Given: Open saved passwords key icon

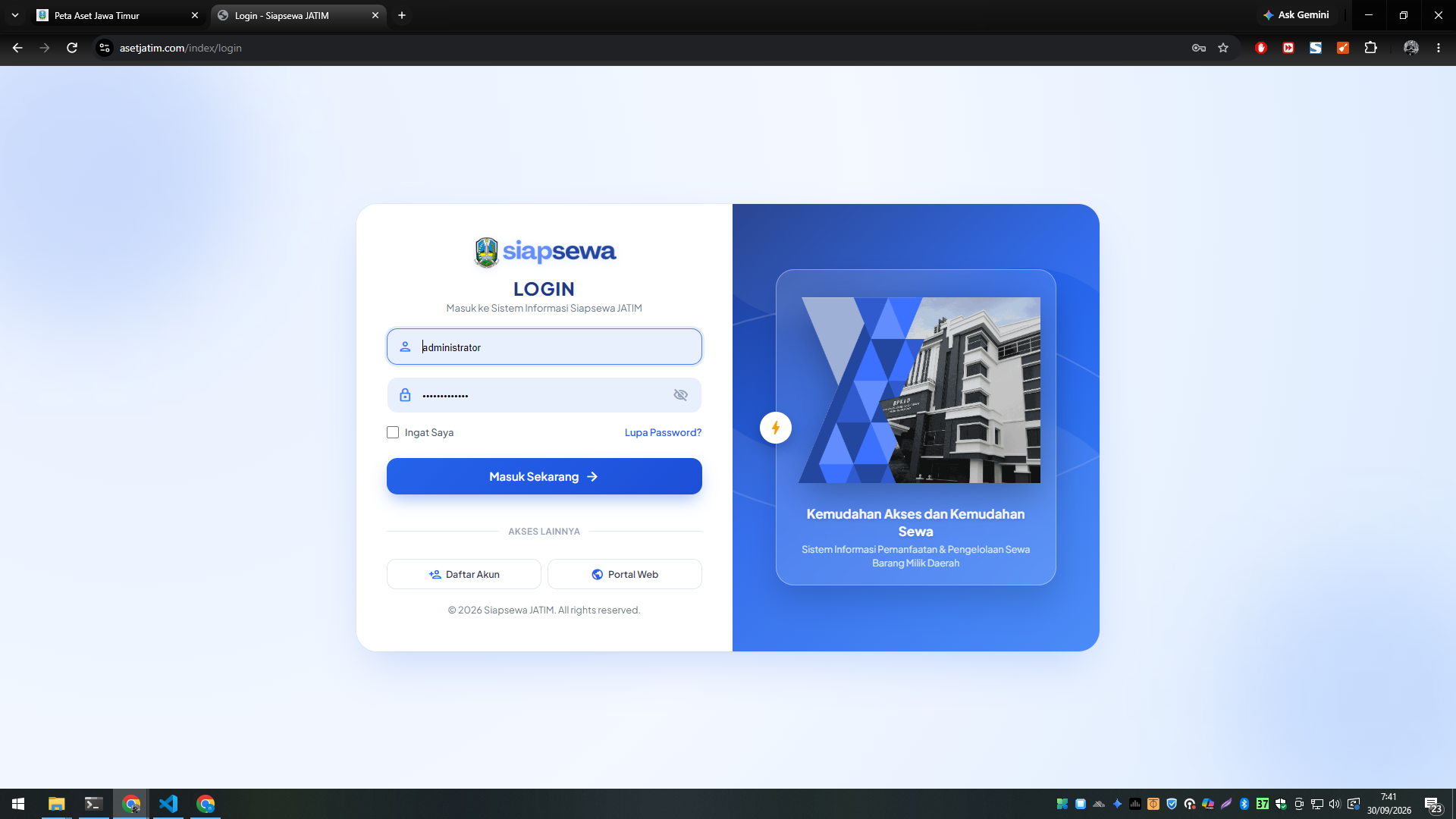Looking at the screenshot, I should [1199, 48].
